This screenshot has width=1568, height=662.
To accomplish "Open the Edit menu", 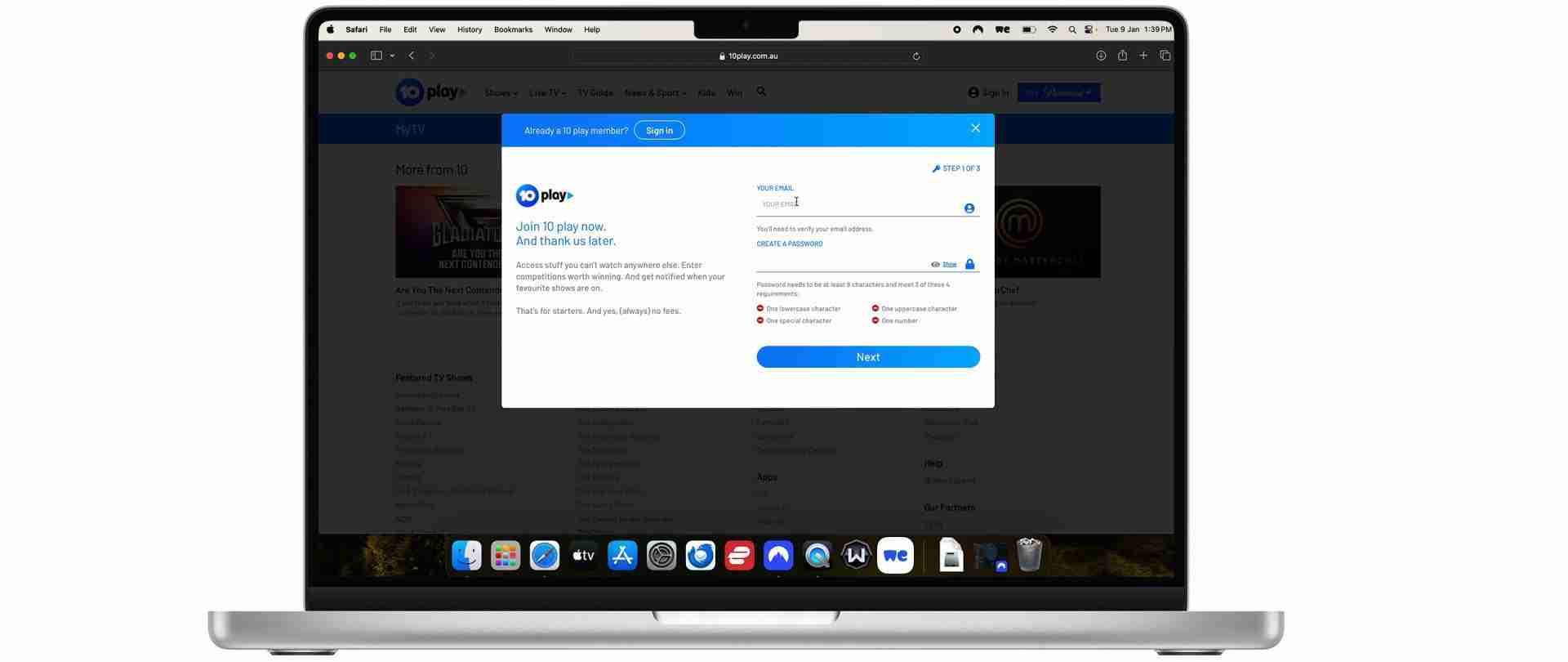I will click(410, 29).
